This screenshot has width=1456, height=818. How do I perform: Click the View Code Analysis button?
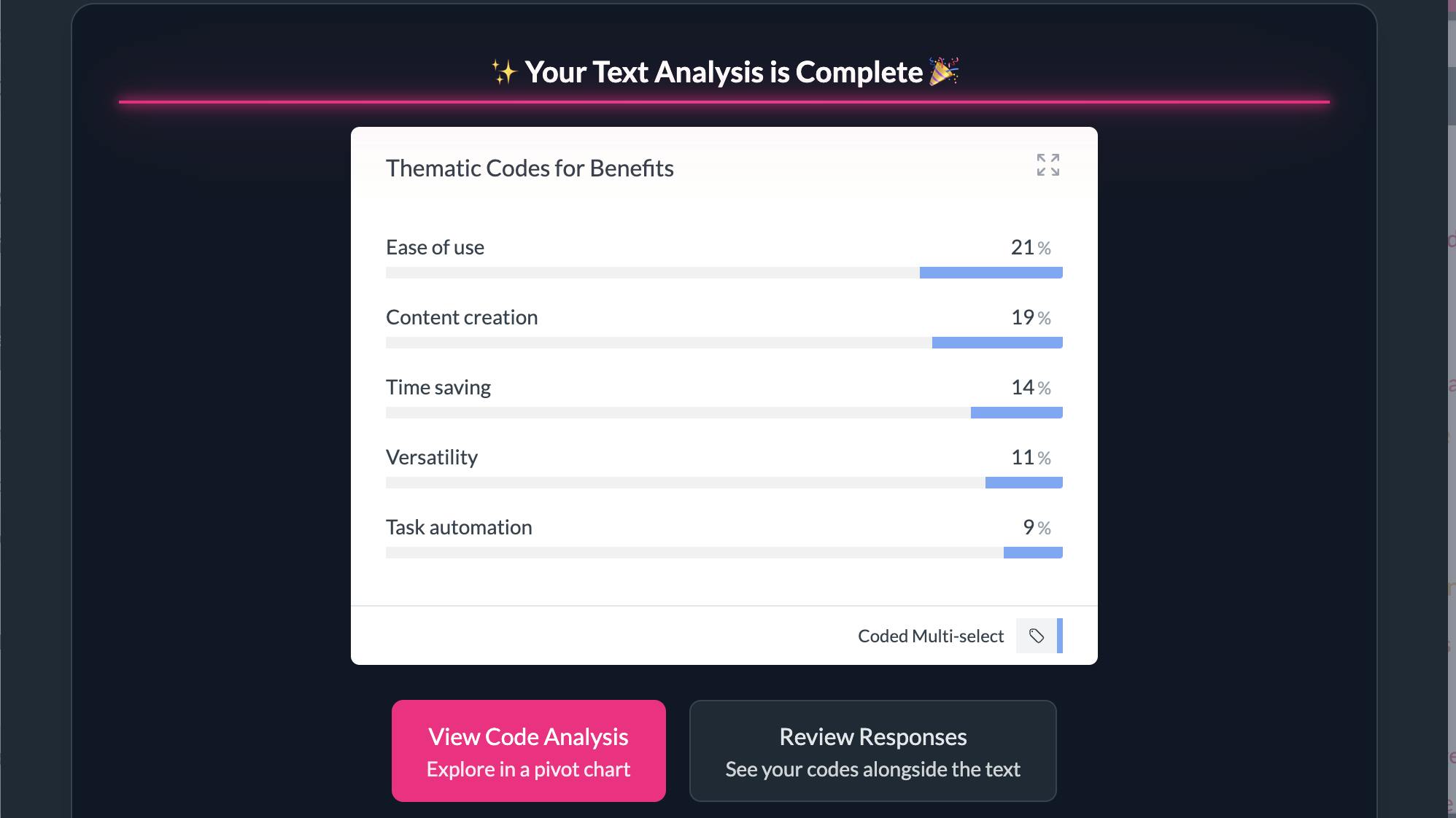[528, 751]
